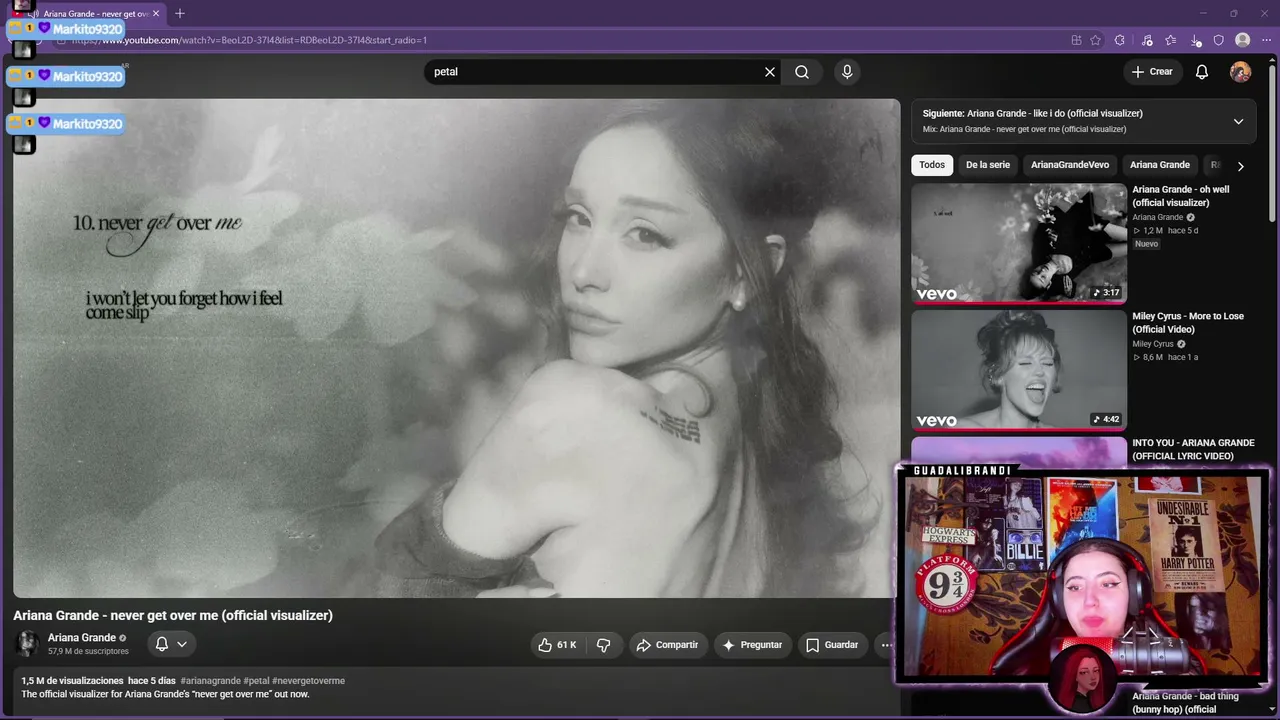1280x720 pixels.
Task: Open browser essentials shield icon
Action: point(1219,40)
